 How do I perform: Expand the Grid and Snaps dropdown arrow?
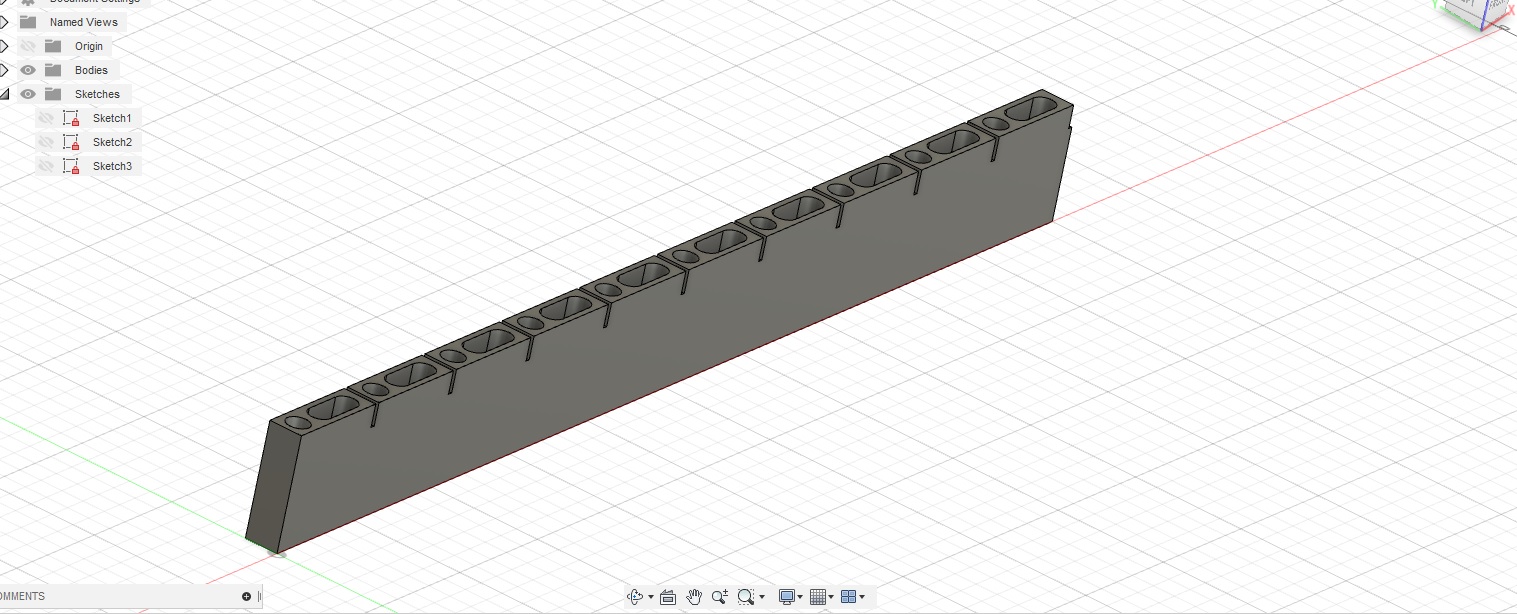click(x=831, y=597)
